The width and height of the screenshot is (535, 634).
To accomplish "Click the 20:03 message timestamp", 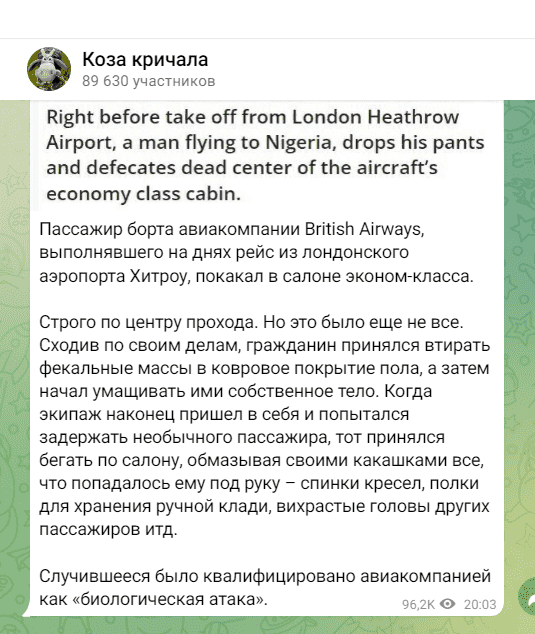I will click(x=480, y=604).
